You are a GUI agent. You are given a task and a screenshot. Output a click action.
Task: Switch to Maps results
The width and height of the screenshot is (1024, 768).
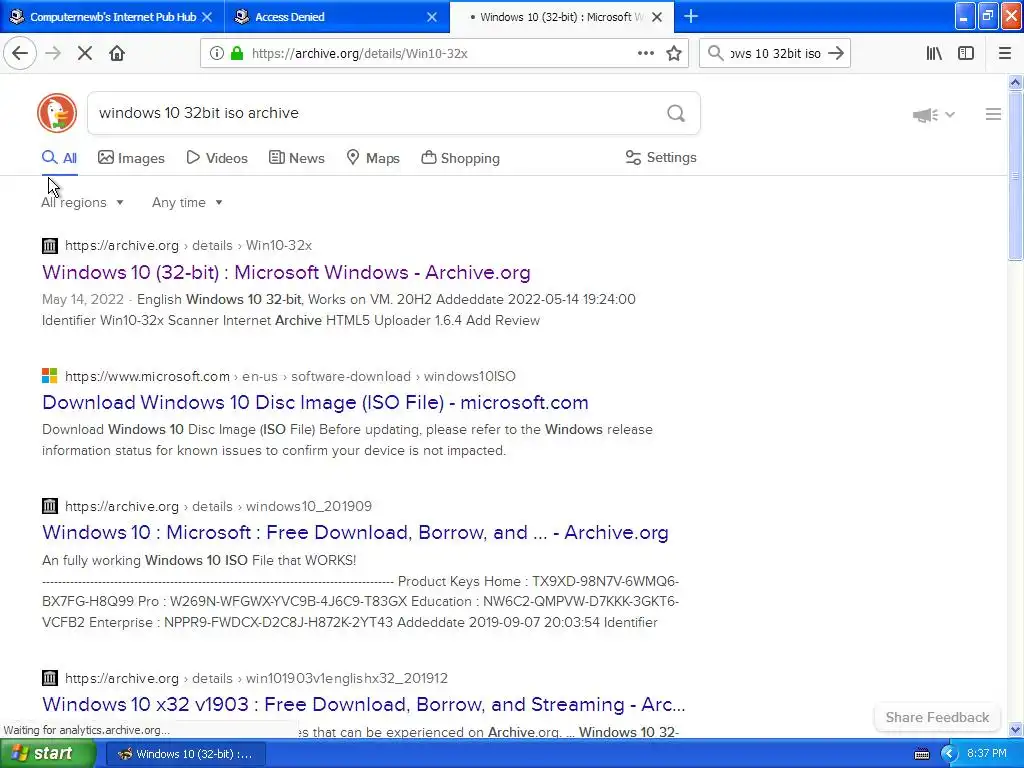[373, 158]
